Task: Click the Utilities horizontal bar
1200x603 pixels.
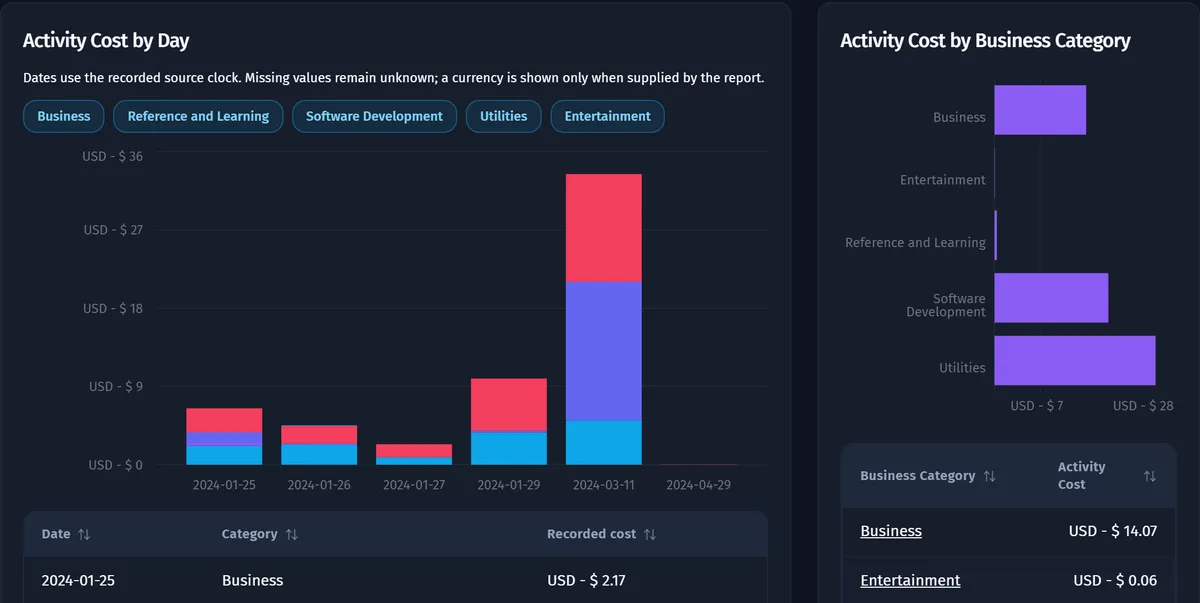Action: (x=1075, y=360)
